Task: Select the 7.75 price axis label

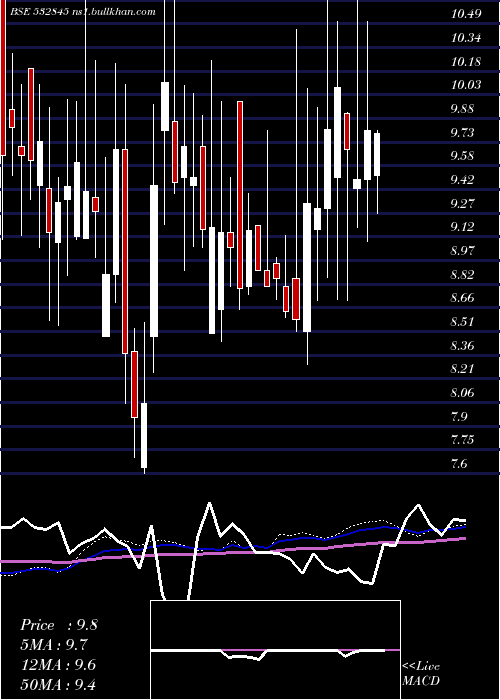Action: pos(463,440)
